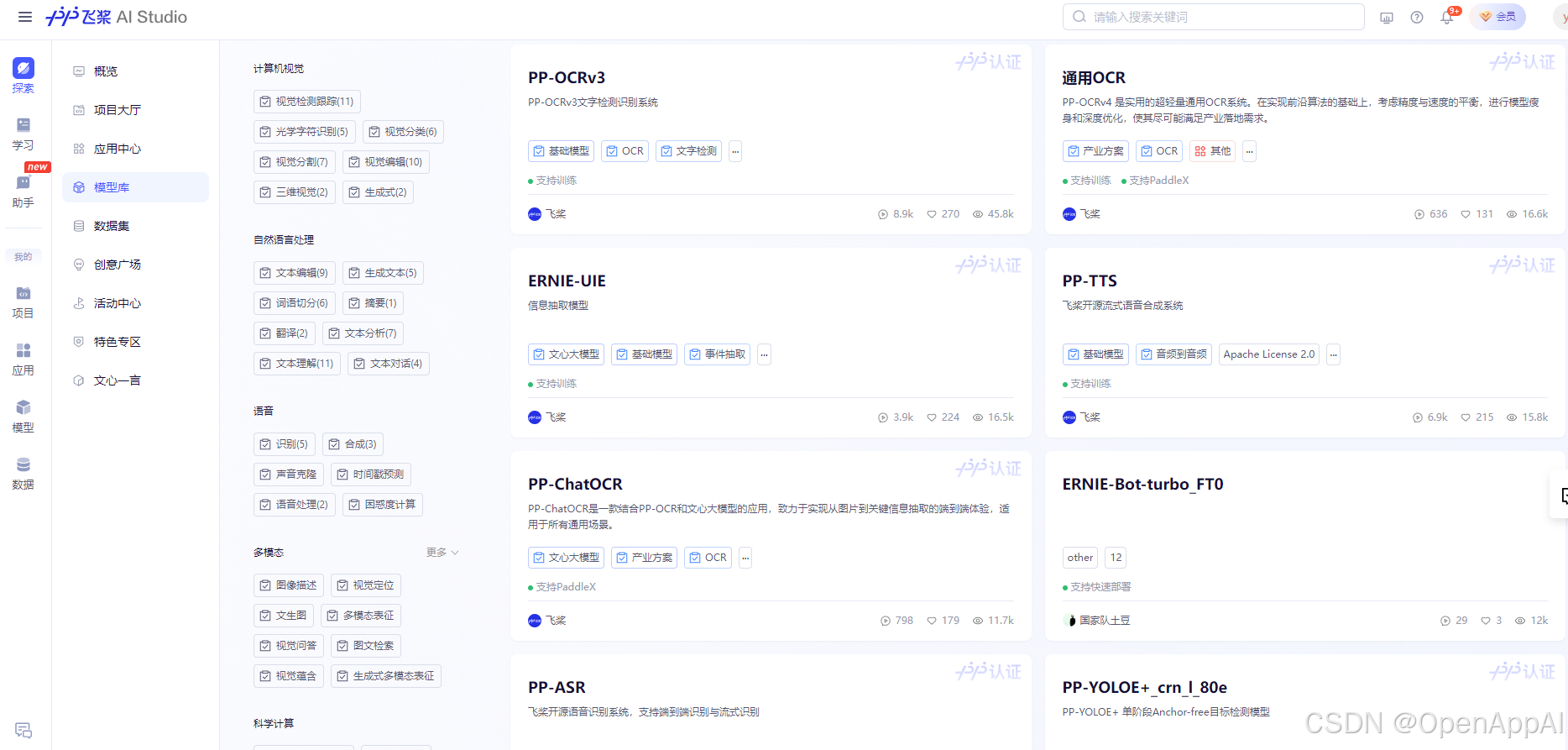Open the ERNIE-UIE model title
Screen dimensions: 1568x750
567,281
